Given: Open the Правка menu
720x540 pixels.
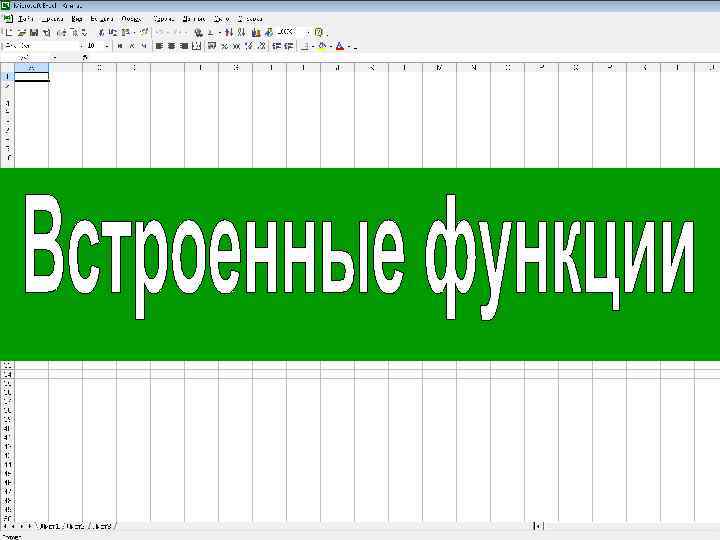Looking at the screenshot, I should click(51, 19).
